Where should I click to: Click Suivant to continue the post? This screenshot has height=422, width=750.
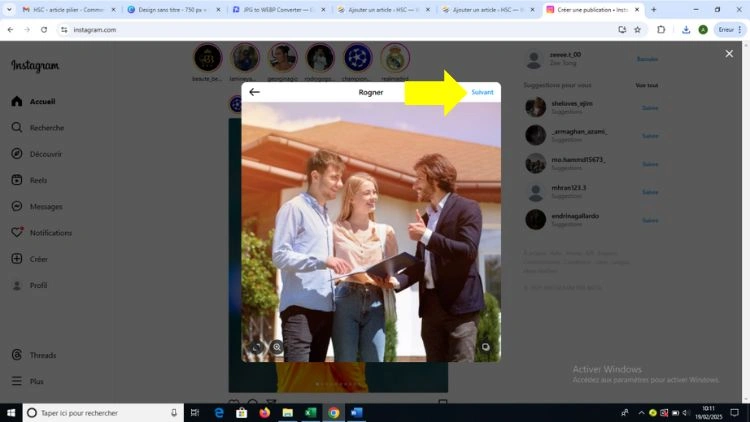click(482, 92)
